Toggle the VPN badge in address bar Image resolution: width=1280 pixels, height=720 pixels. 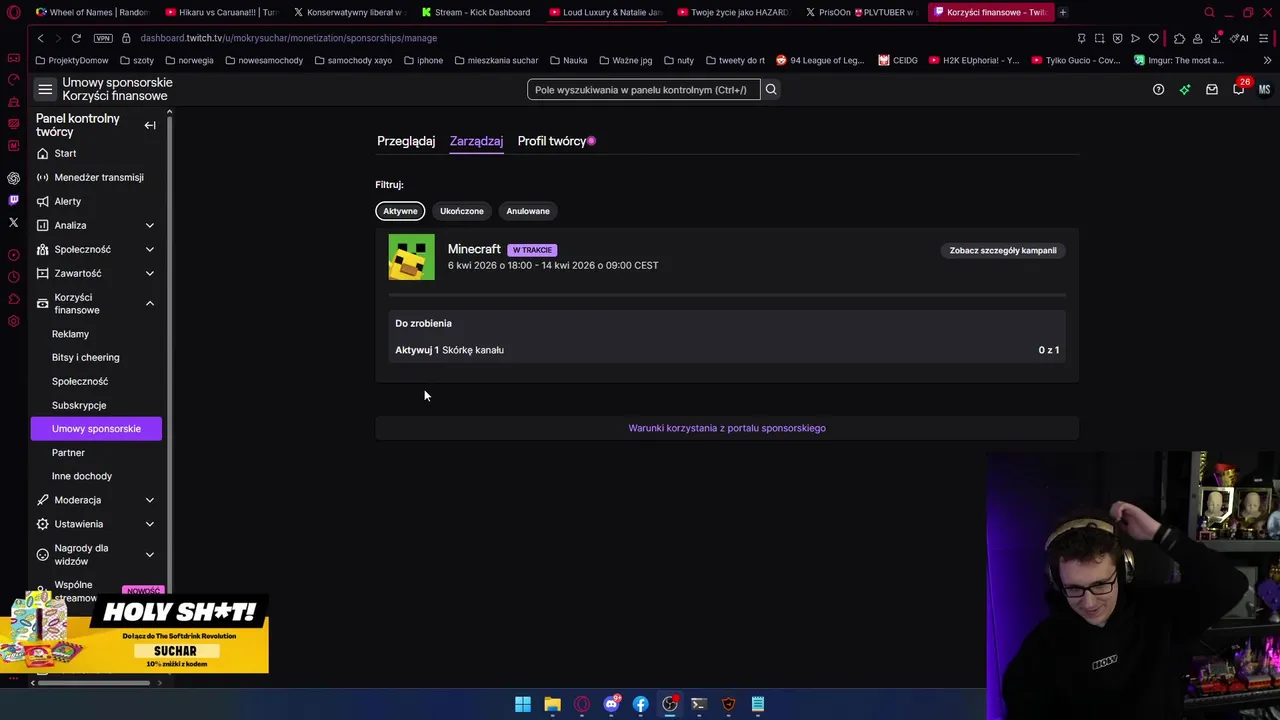point(103,38)
